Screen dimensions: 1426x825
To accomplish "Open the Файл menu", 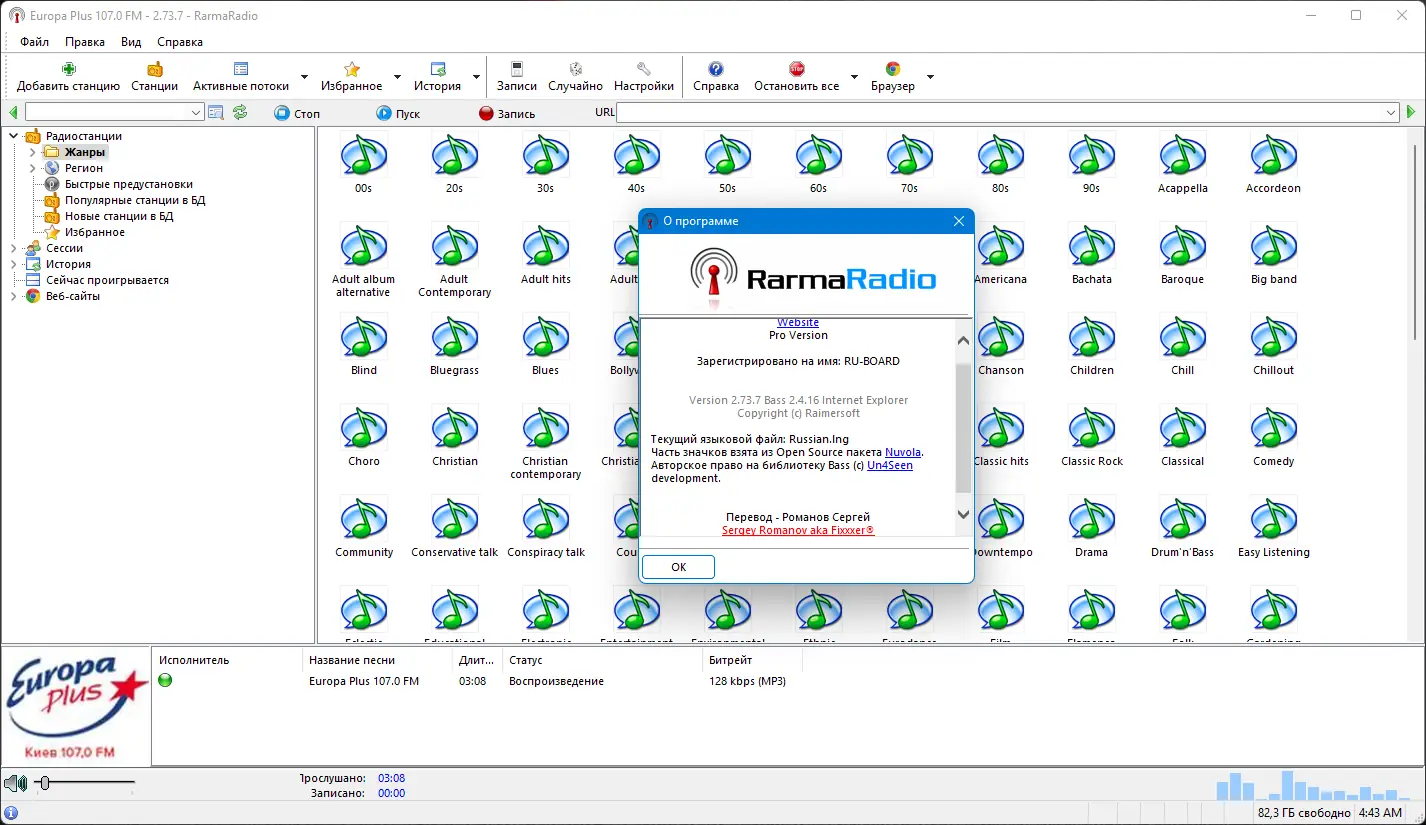I will click(x=35, y=41).
